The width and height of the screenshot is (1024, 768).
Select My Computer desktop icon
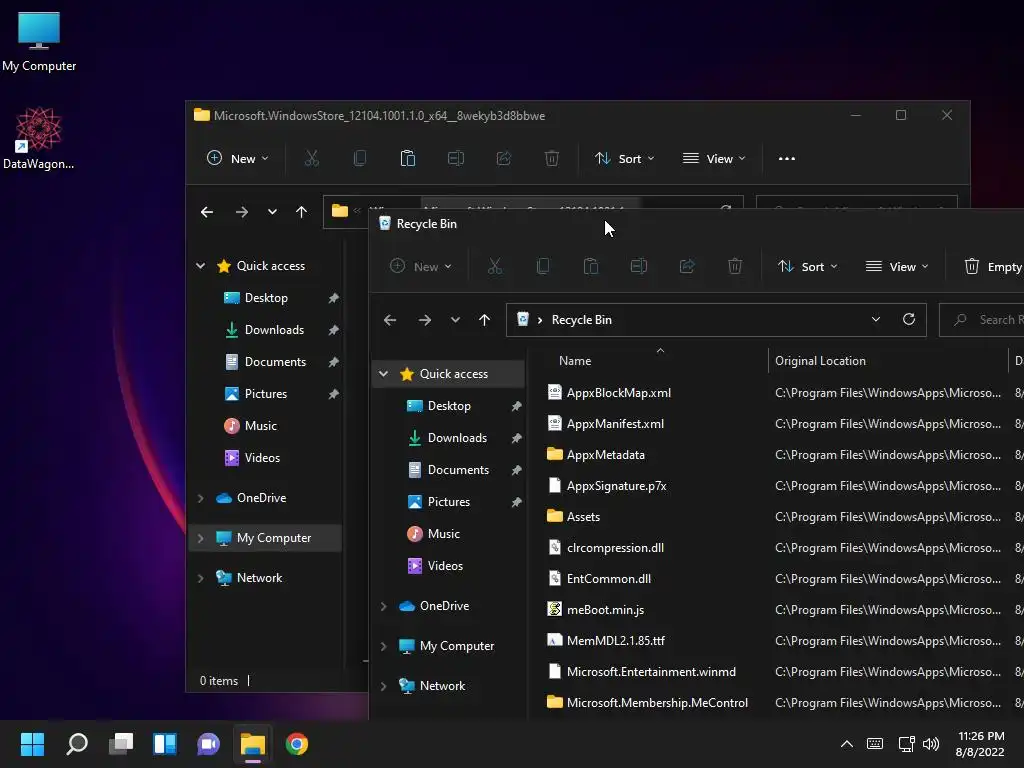(x=39, y=41)
